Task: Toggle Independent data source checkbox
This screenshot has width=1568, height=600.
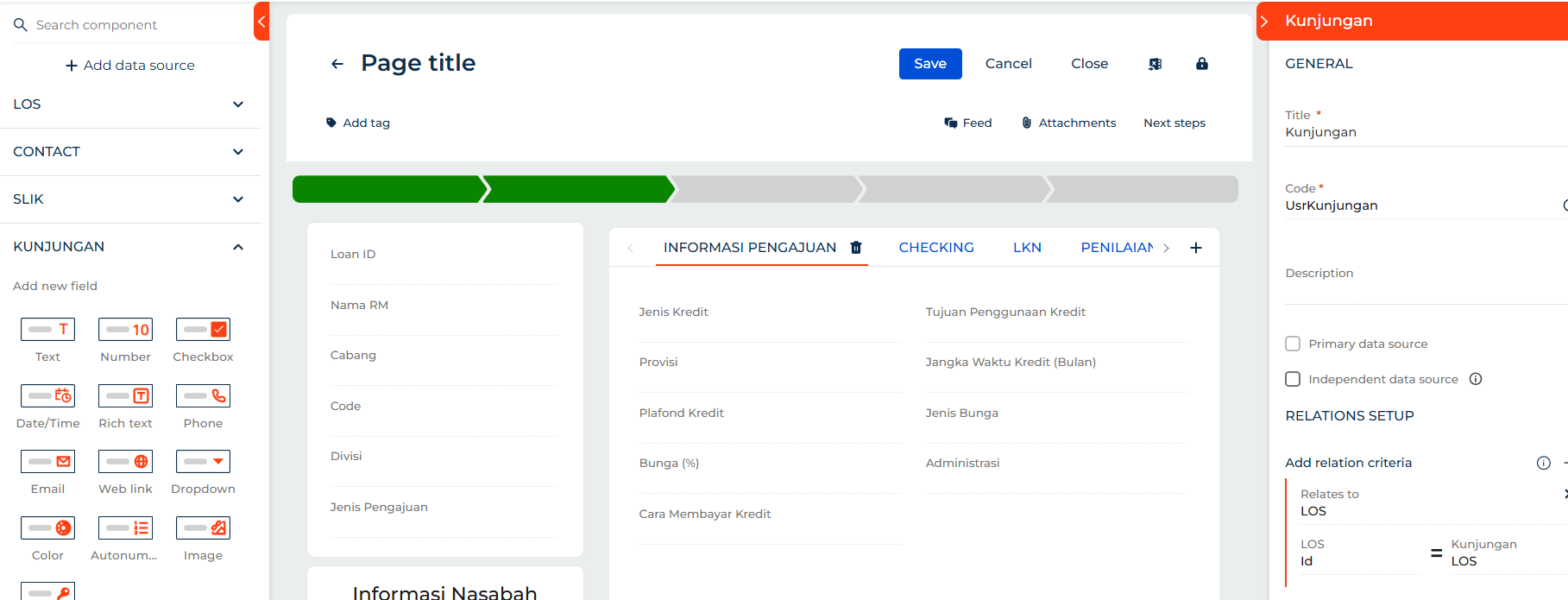Action: click(1293, 379)
